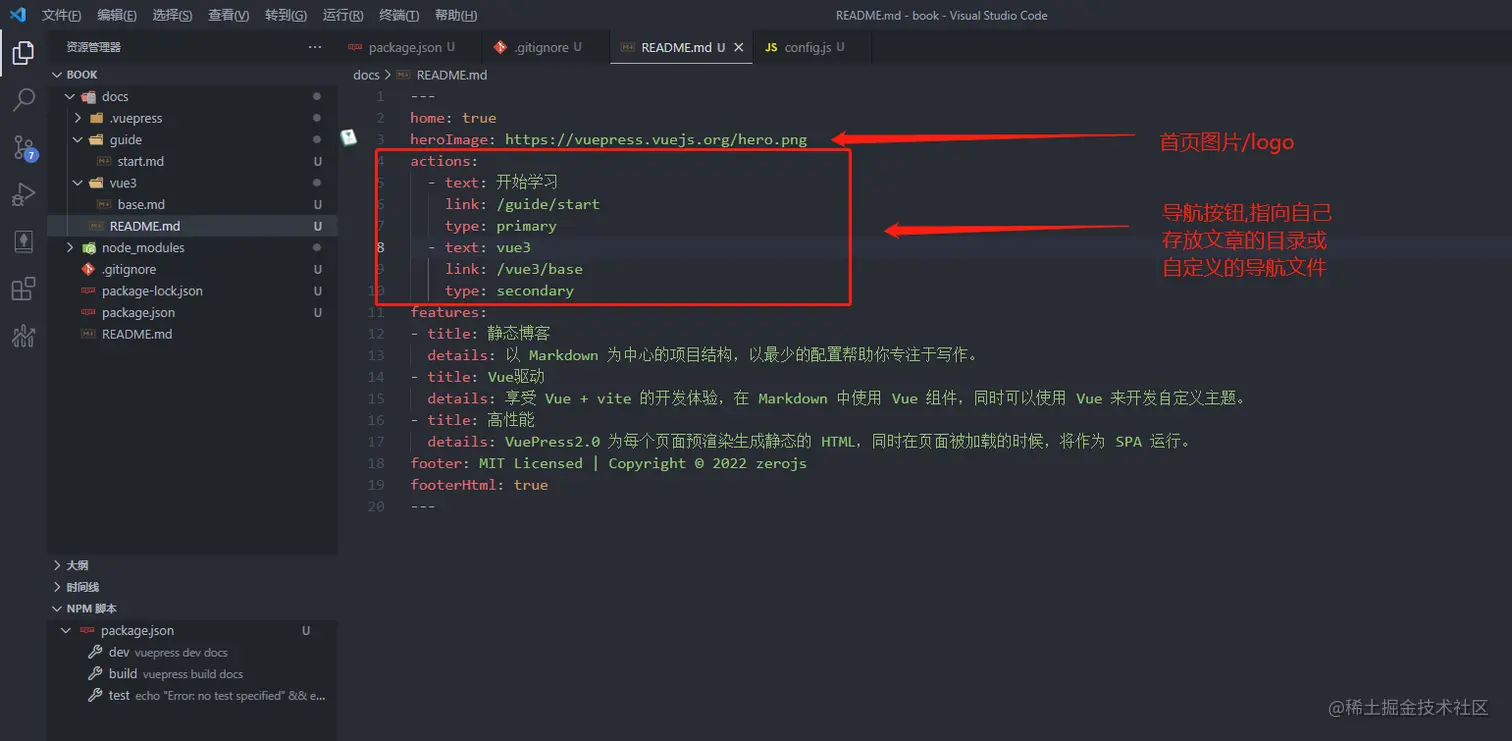Viewport: 1512px width, 741px height.
Task: Open the 查看(V) menu
Action: point(229,15)
